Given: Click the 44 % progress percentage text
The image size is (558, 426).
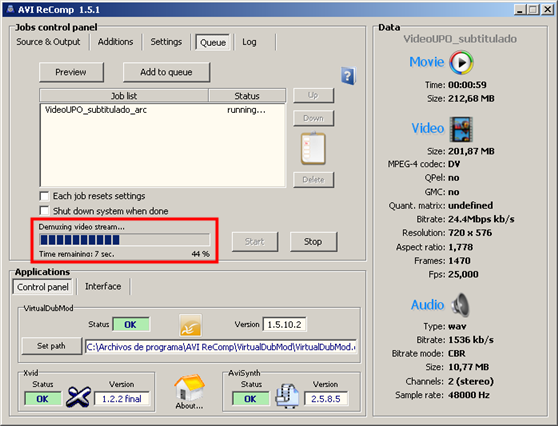Looking at the screenshot, I should [x=201, y=254].
